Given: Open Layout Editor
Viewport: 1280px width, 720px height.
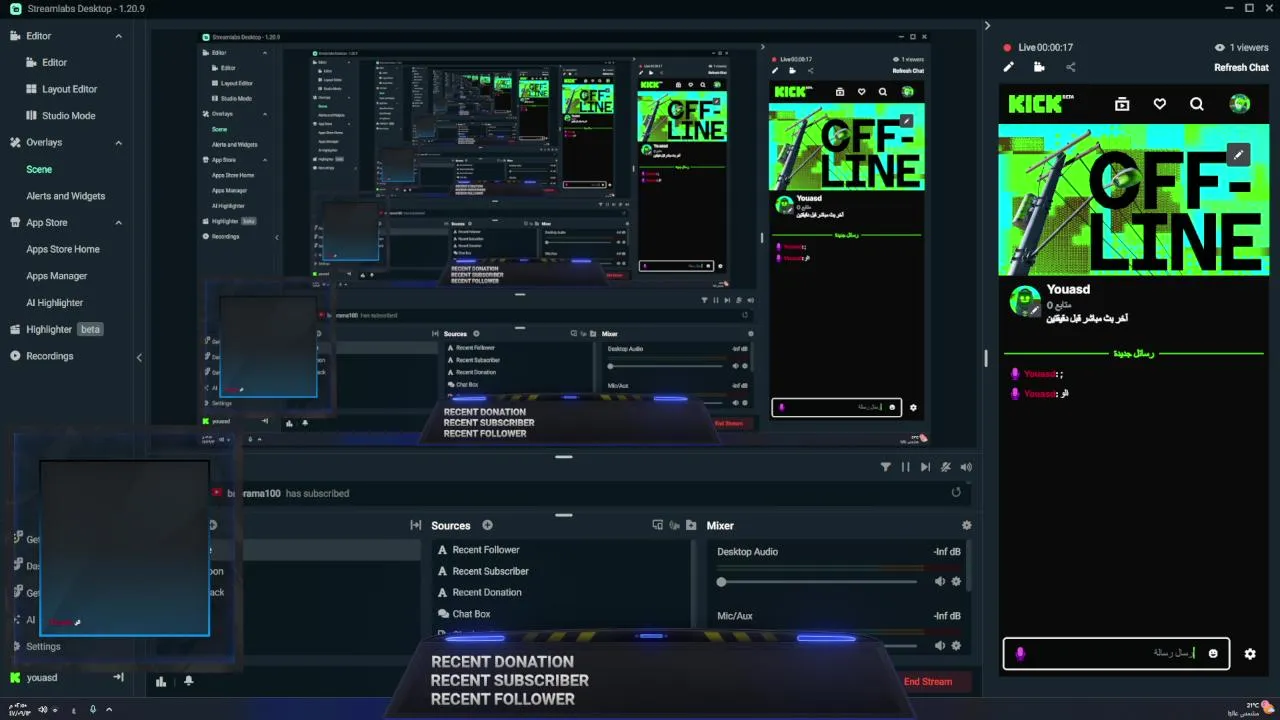Looking at the screenshot, I should [x=69, y=89].
